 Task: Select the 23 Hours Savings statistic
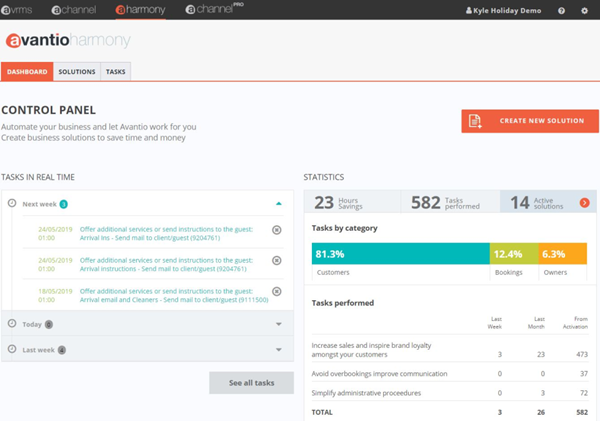click(352, 202)
